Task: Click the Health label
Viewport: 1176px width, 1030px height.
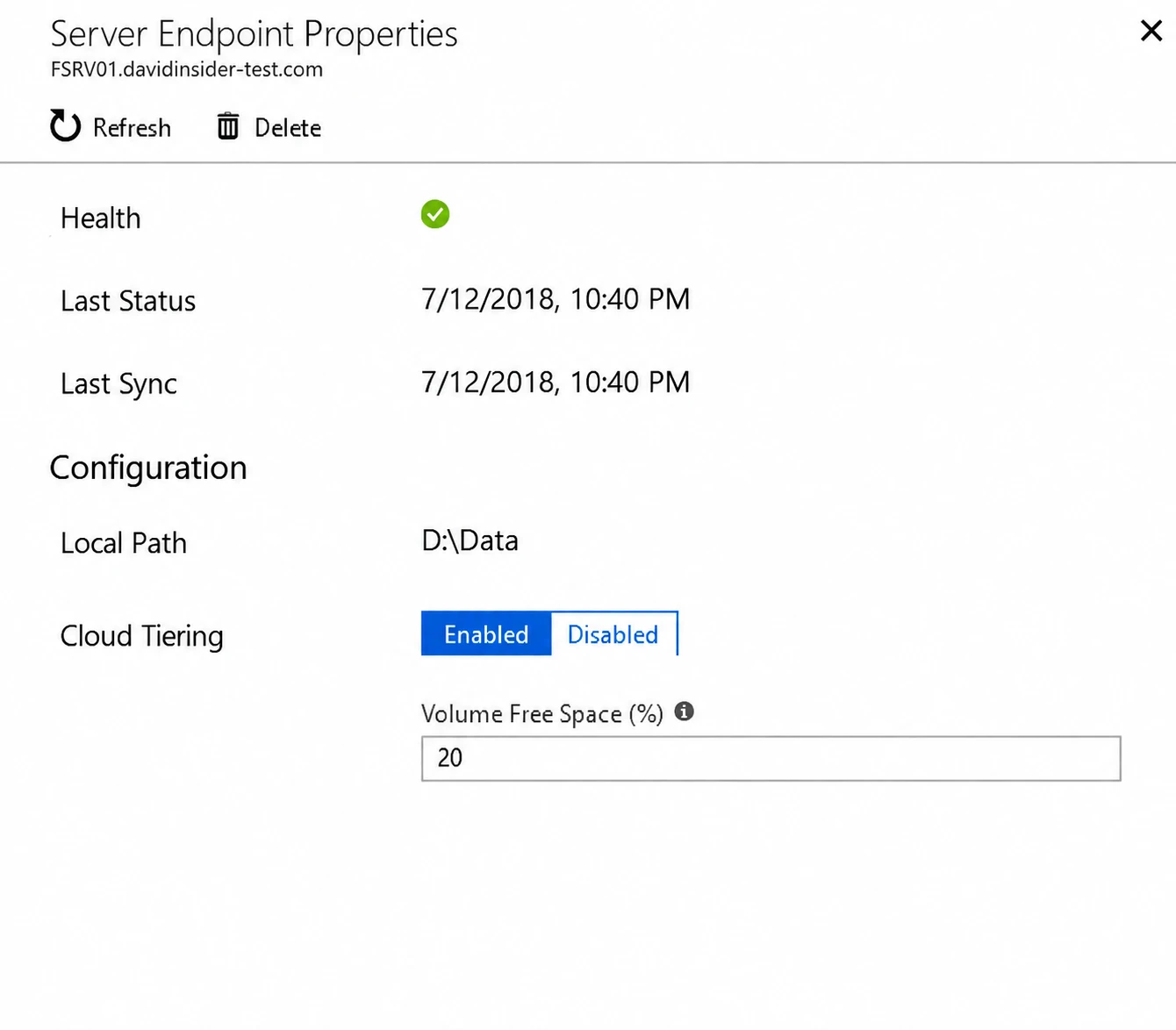Action: [101, 218]
